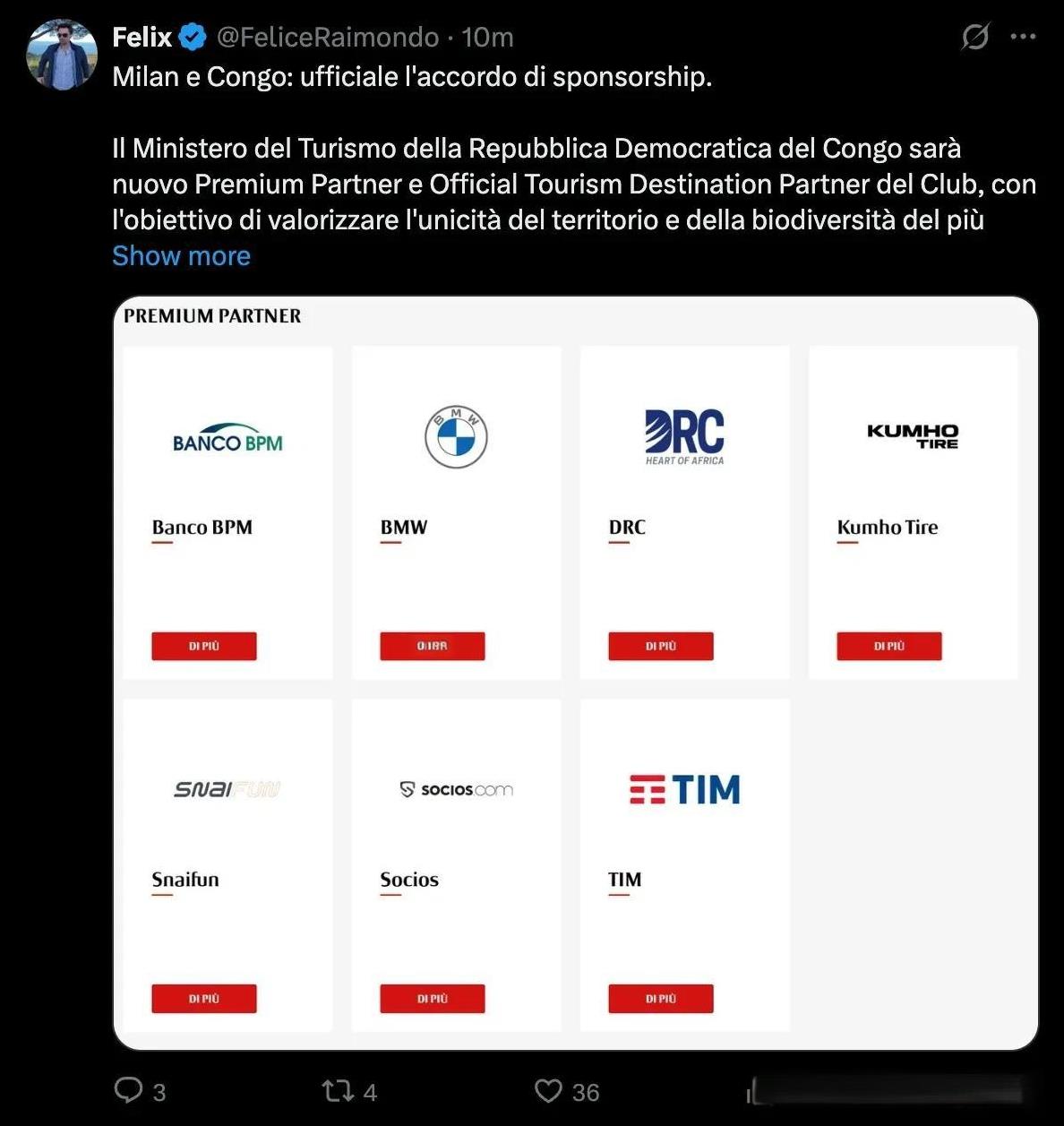
Task: Click DI PIÙ button under DRC
Action: coord(661,646)
